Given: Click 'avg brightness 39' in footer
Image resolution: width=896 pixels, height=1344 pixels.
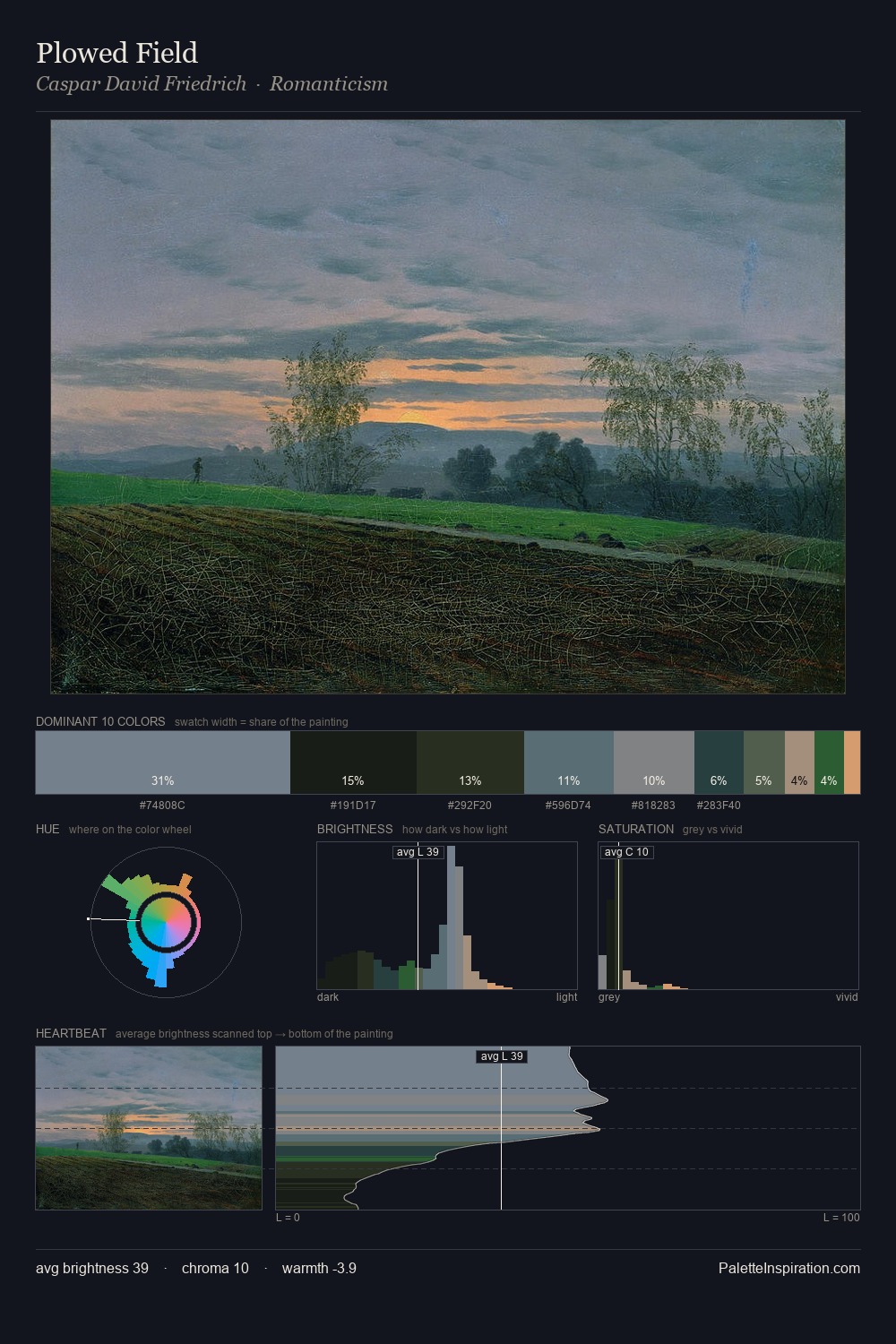Looking at the screenshot, I should (92, 1269).
